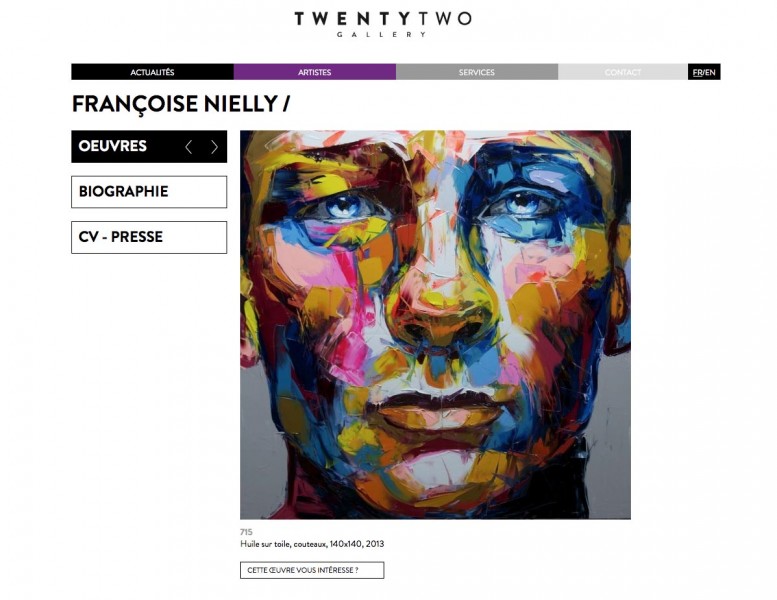Click the Françoise Nielly portrait painting

436,325
